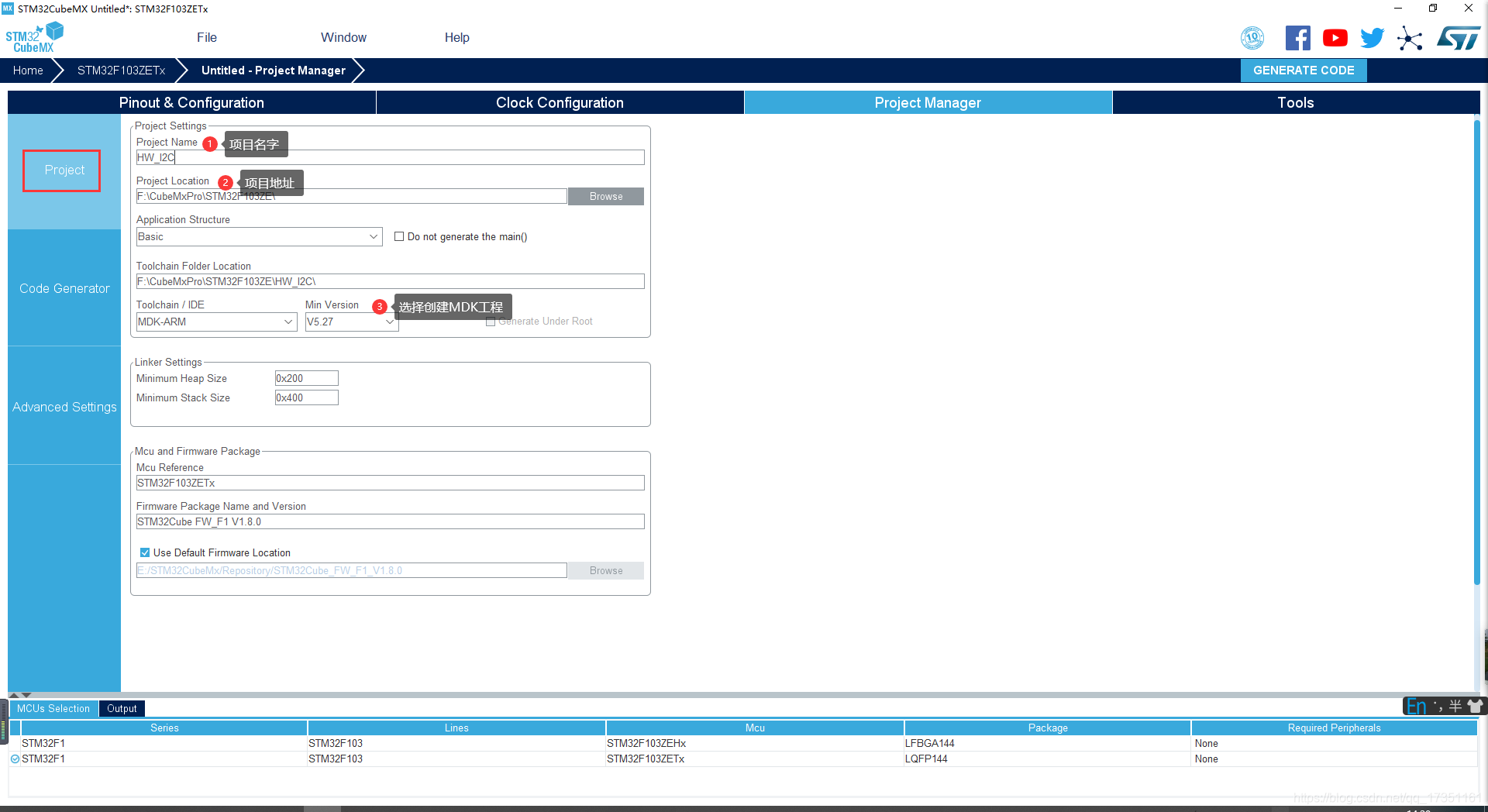Click the Minimum Stack Size field
The width and height of the screenshot is (1488, 812).
click(x=306, y=397)
